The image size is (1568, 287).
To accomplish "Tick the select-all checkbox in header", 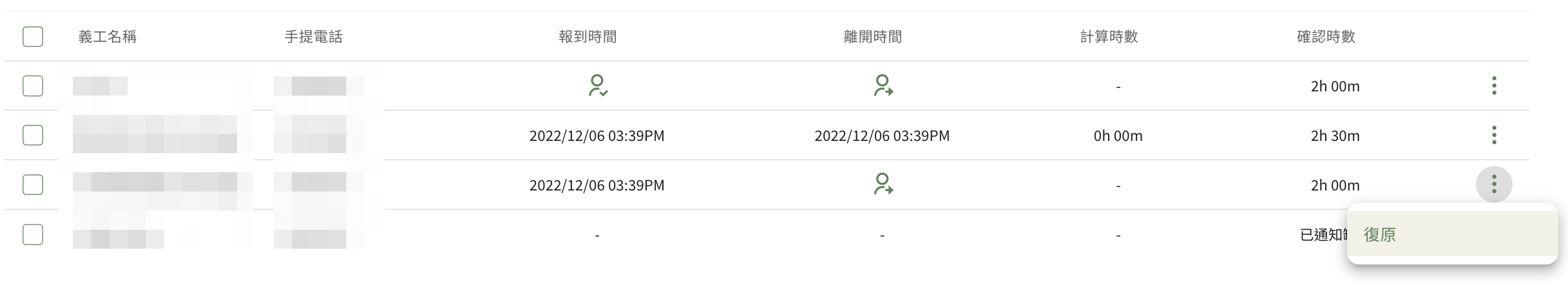I will [x=33, y=37].
